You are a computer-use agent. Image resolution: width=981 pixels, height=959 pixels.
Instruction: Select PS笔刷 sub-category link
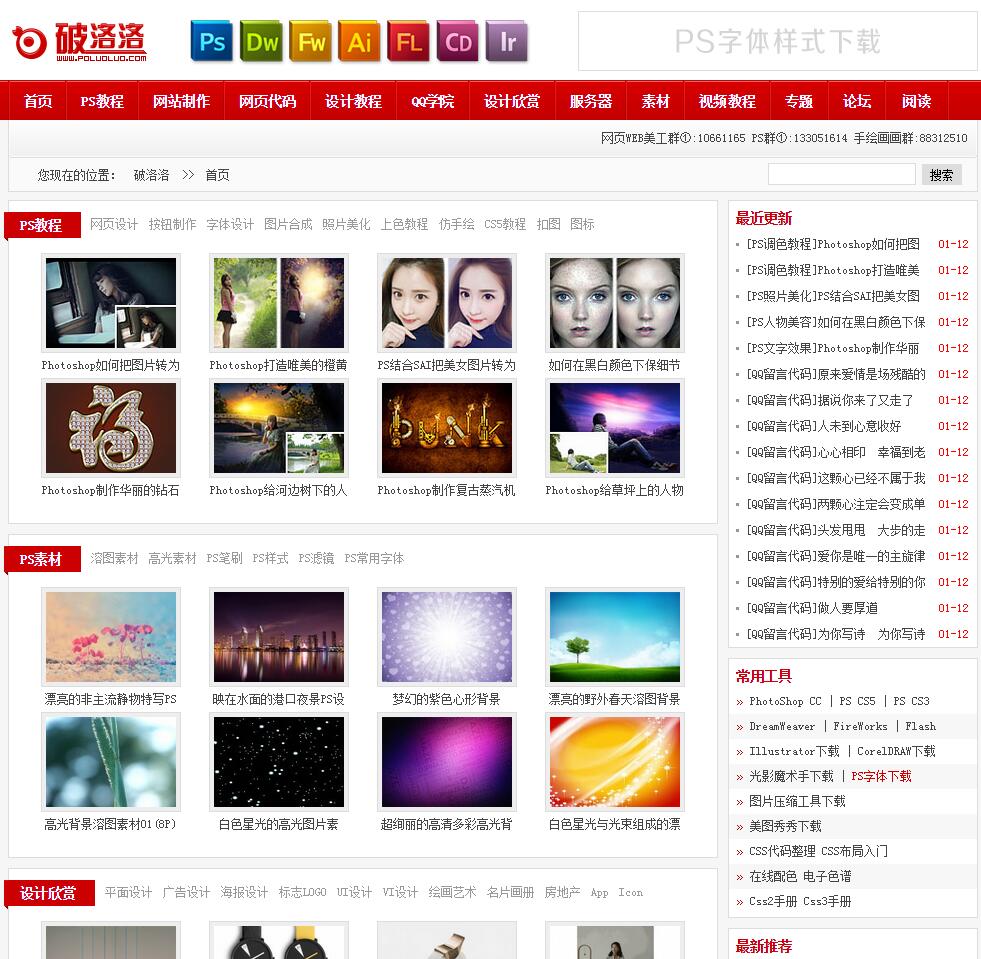click(x=225, y=558)
